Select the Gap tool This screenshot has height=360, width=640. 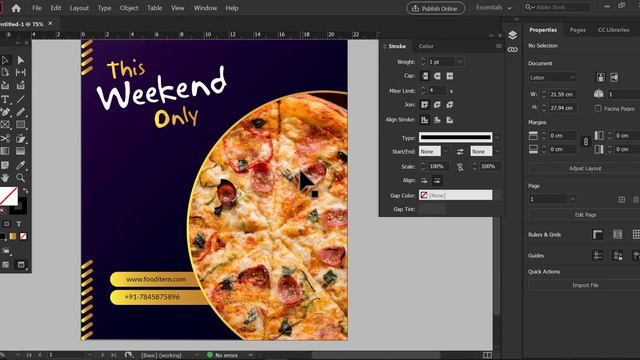click(x=20, y=73)
